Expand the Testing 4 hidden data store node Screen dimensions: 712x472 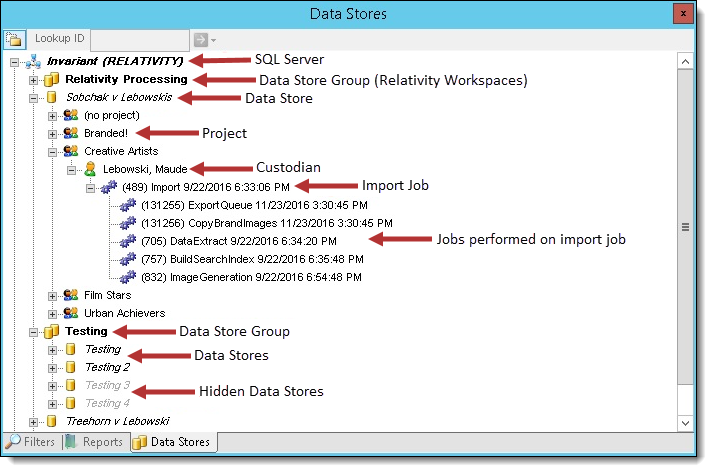coord(52,404)
